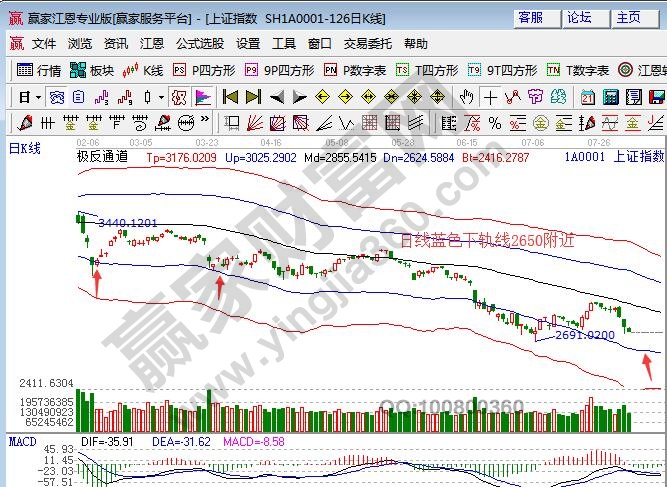The height and width of the screenshot is (487, 667).
Task: Toggle the colored flag chart button
Action: coord(203,97)
